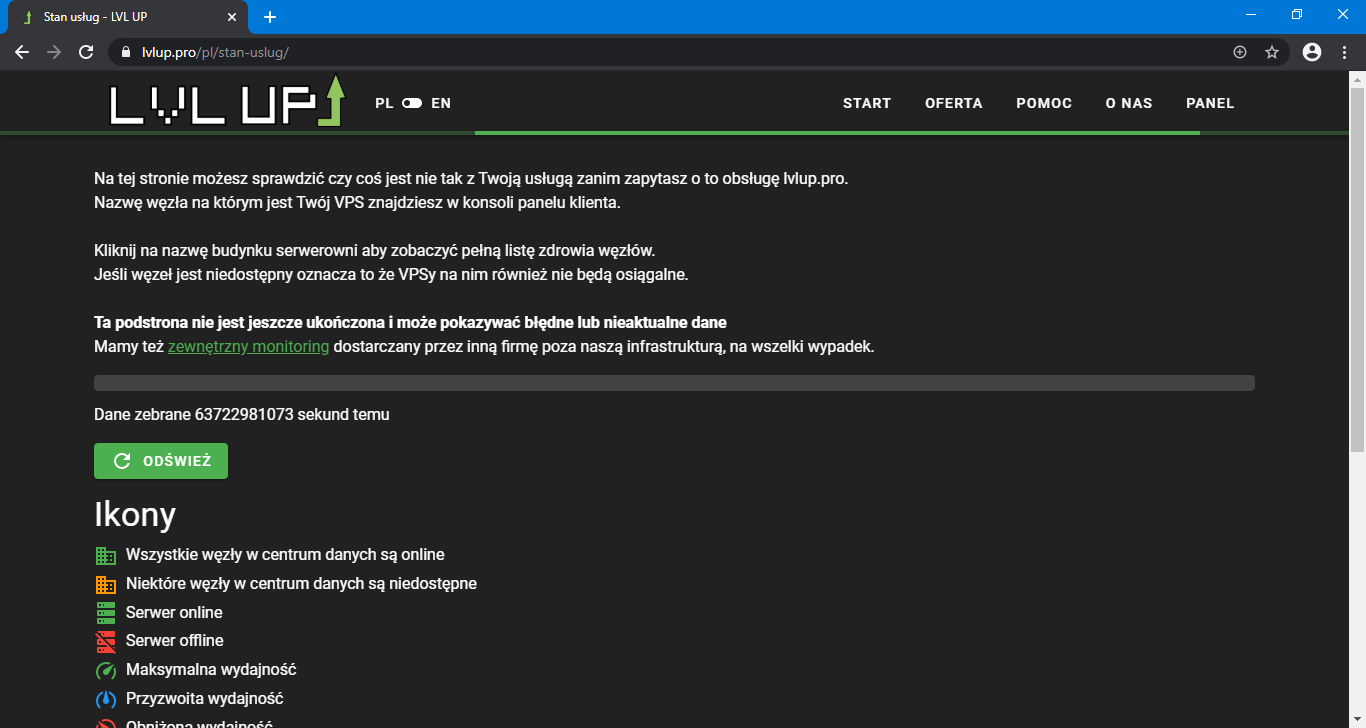Click the green data center online icon
1366x728 pixels.
point(106,555)
